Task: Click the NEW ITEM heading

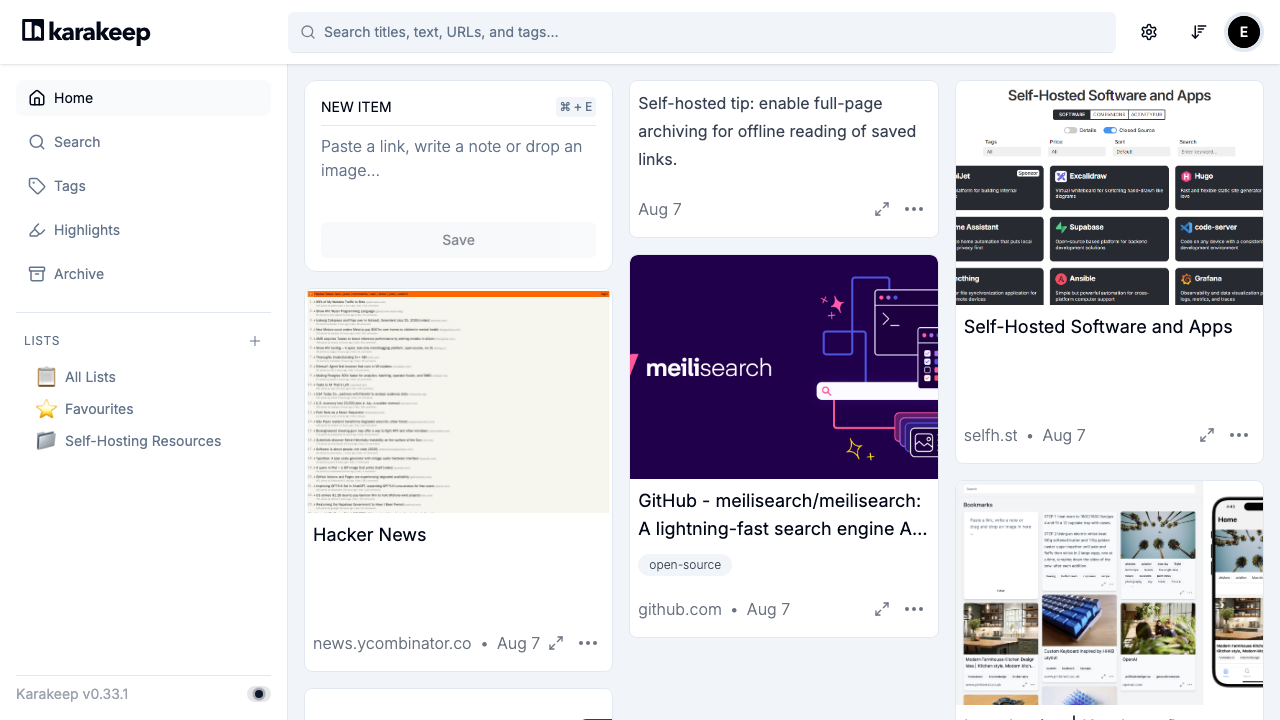Action: (356, 107)
